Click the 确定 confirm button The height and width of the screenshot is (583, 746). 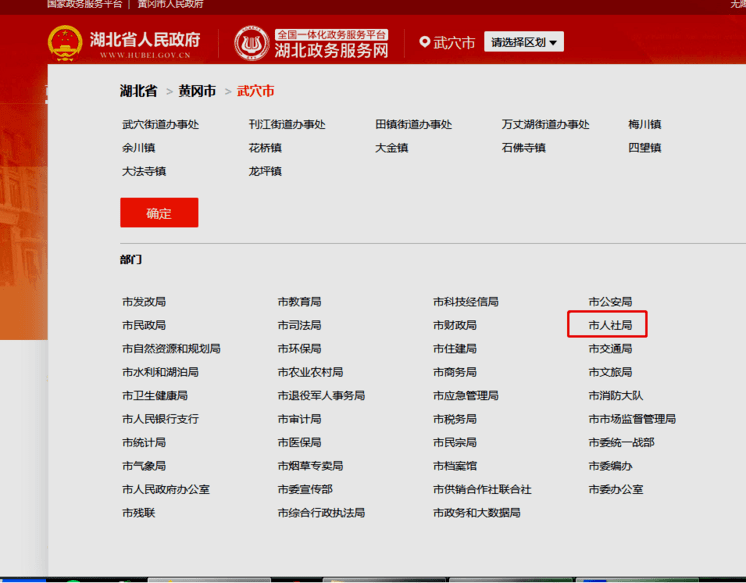coord(159,212)
